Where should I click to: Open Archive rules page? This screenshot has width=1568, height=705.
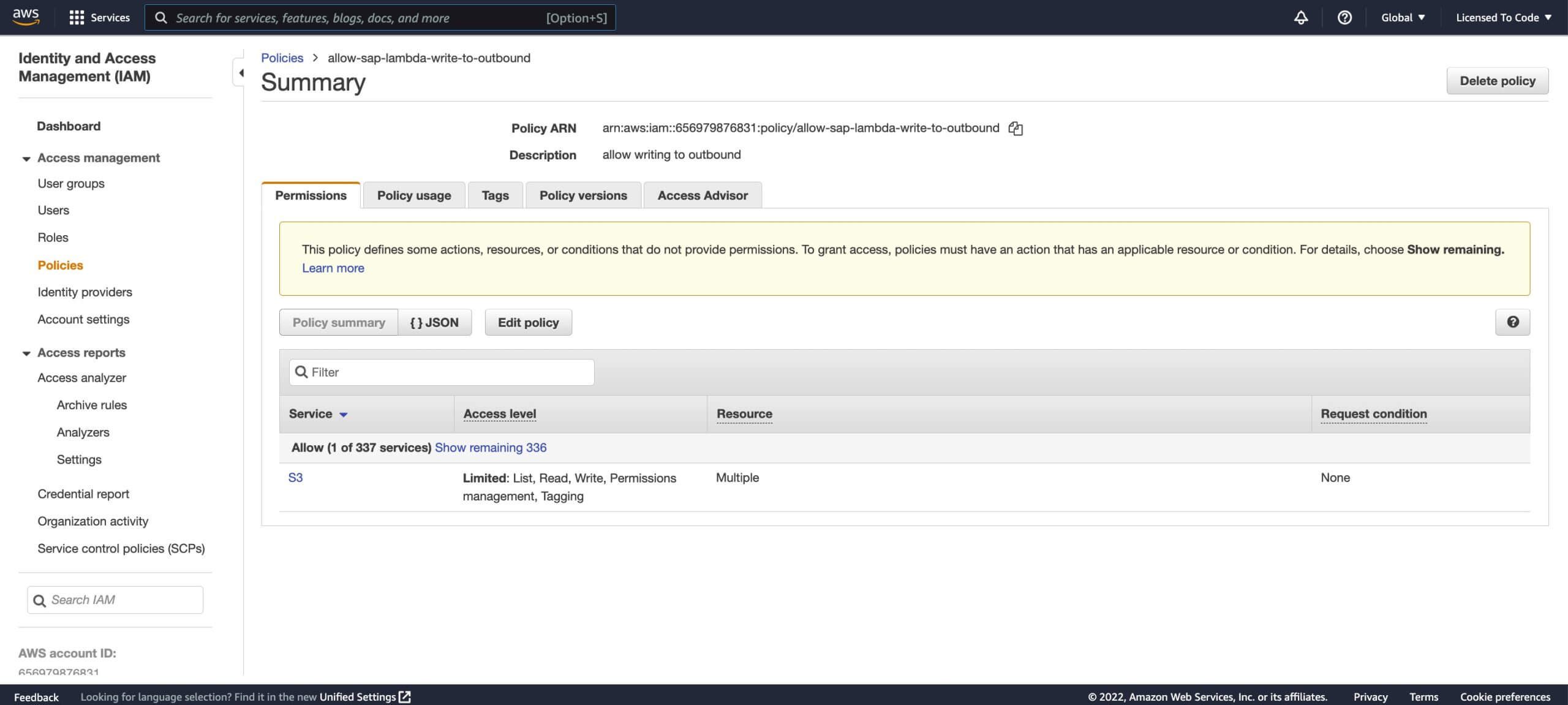(92, 405)
